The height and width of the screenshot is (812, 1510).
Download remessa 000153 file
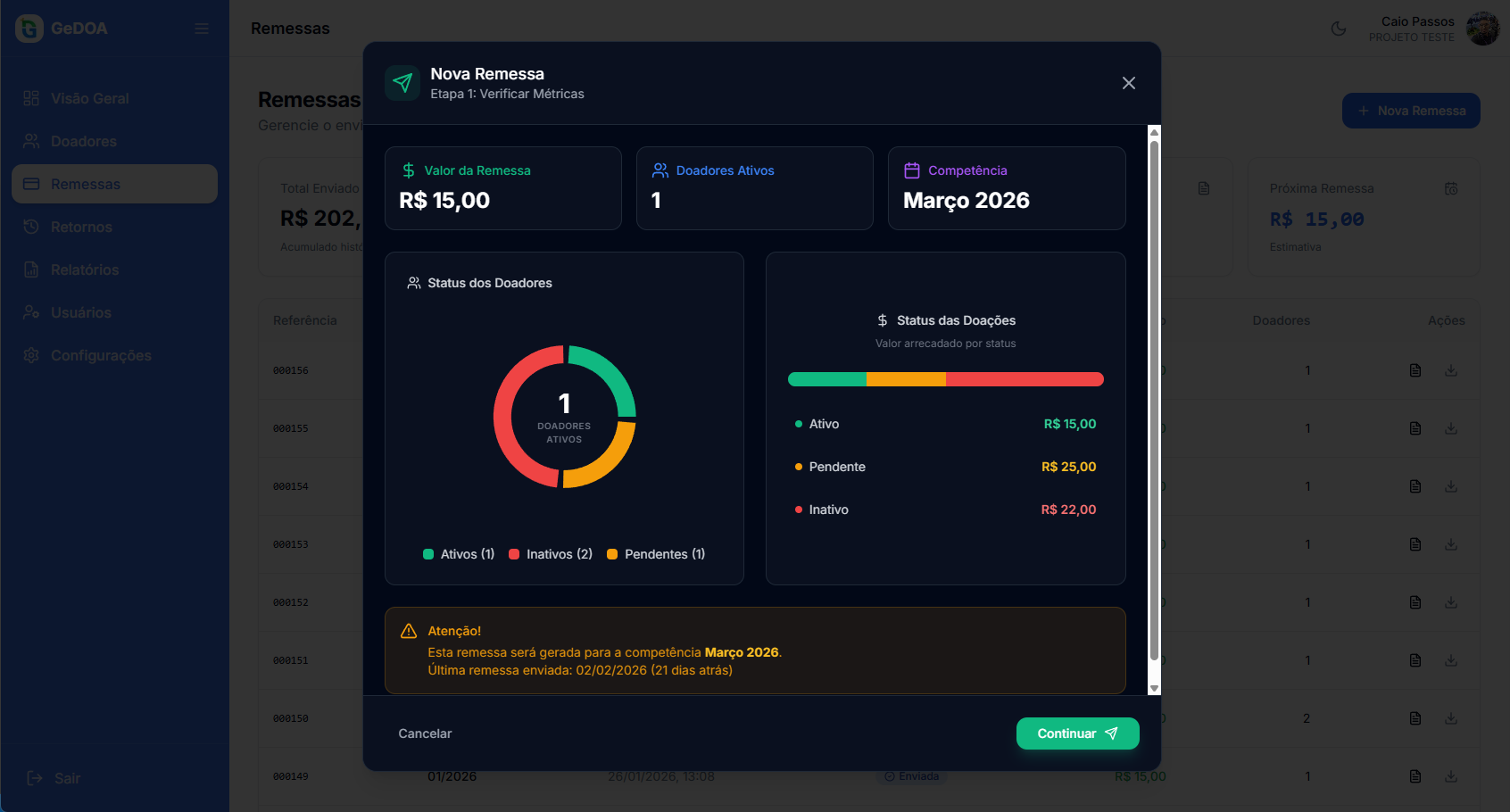point(1450,544)
